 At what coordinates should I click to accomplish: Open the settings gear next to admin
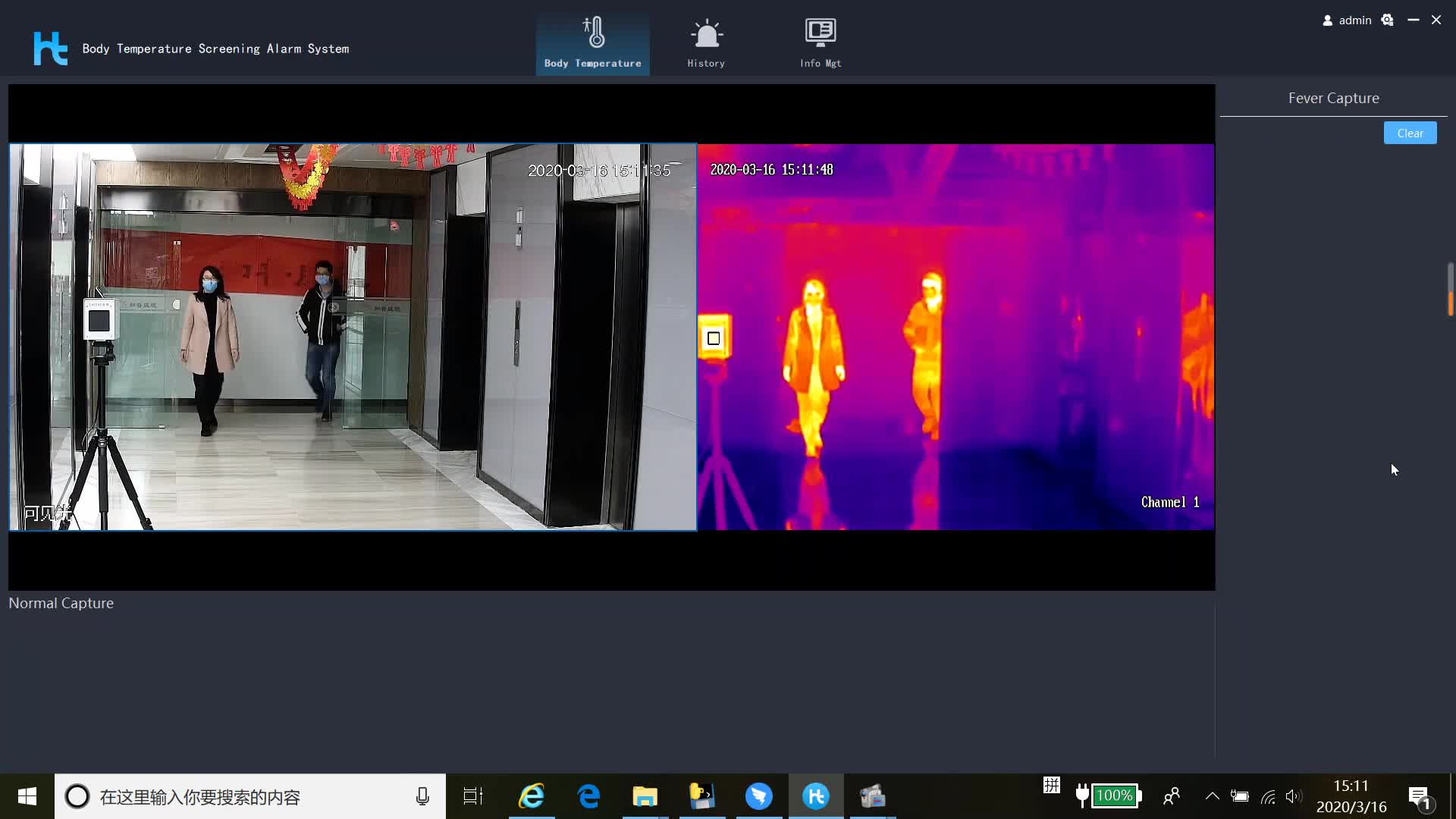1387,20
